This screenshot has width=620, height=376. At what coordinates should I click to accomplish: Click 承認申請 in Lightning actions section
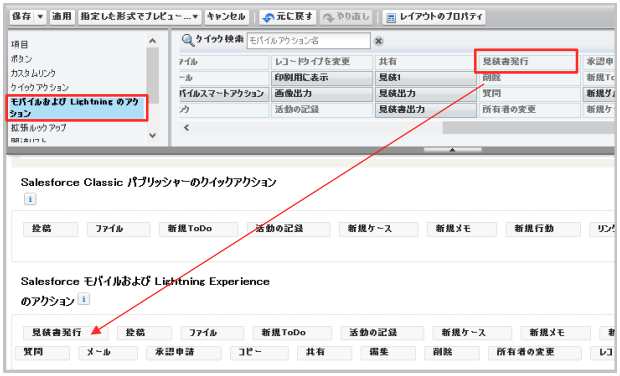point(183,352)
